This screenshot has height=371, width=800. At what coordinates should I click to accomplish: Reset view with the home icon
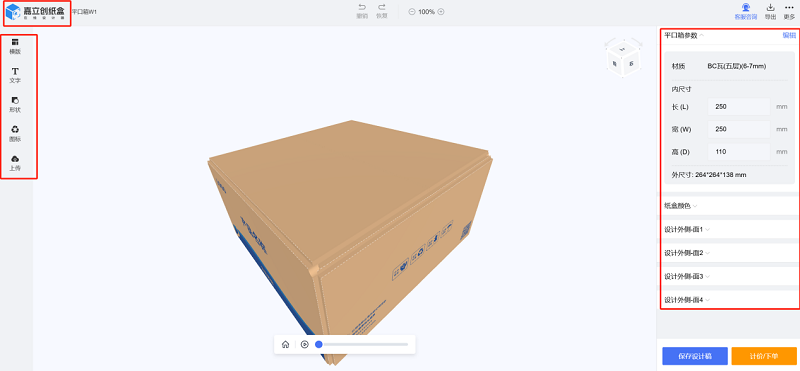(x=286, y=344)
